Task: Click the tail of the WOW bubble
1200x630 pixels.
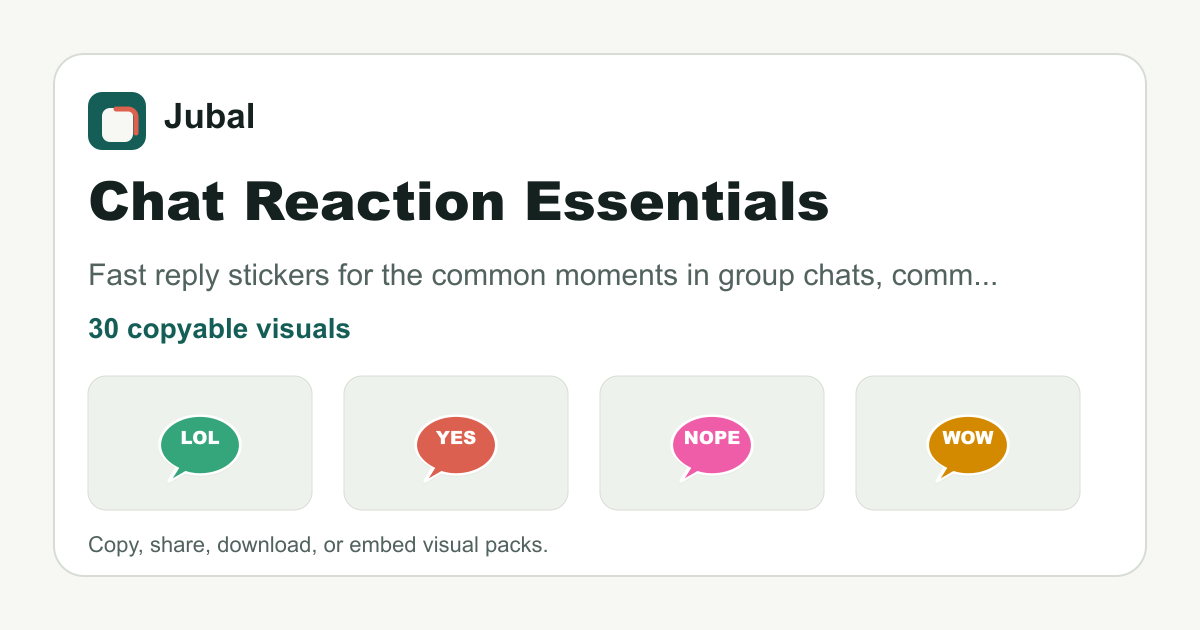Action: tap(946, 473)
